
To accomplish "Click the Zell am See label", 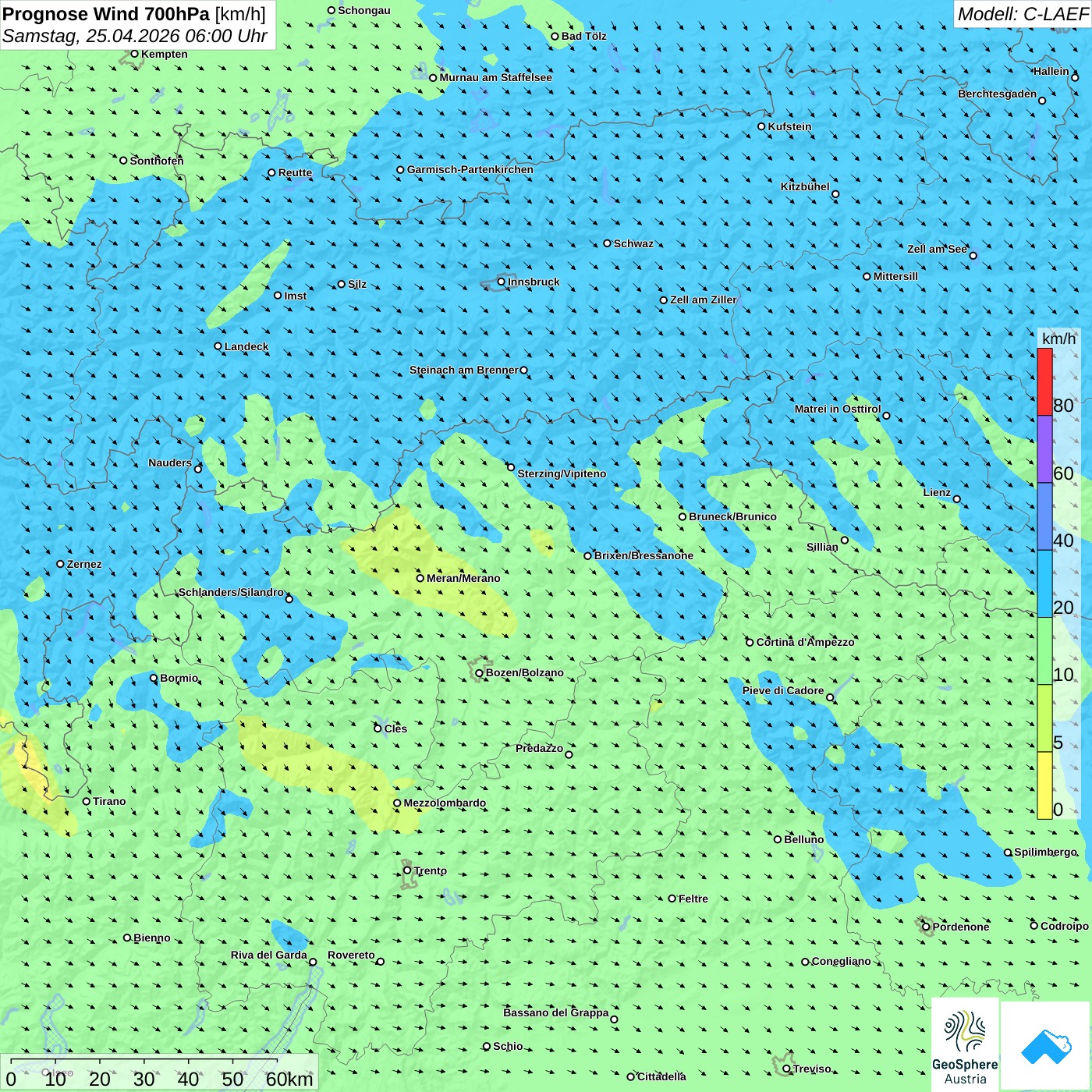I will click(x=937, y=249).
